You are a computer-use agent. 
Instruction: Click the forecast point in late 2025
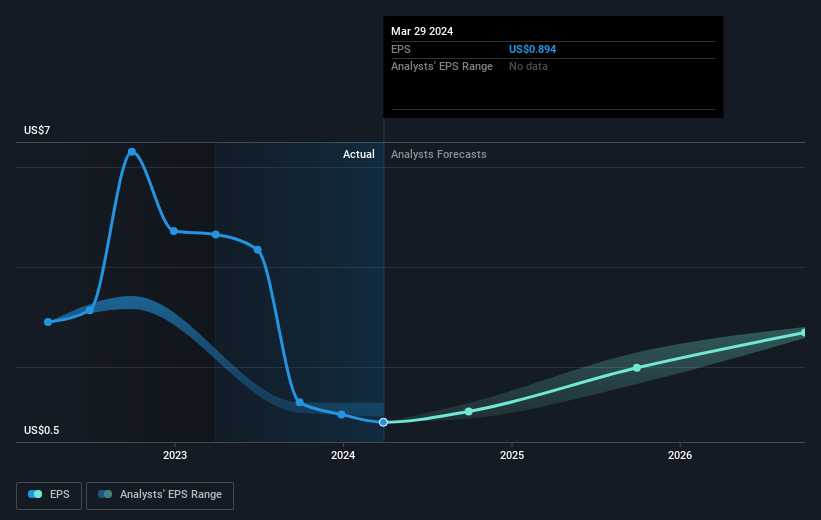point(637,368)
